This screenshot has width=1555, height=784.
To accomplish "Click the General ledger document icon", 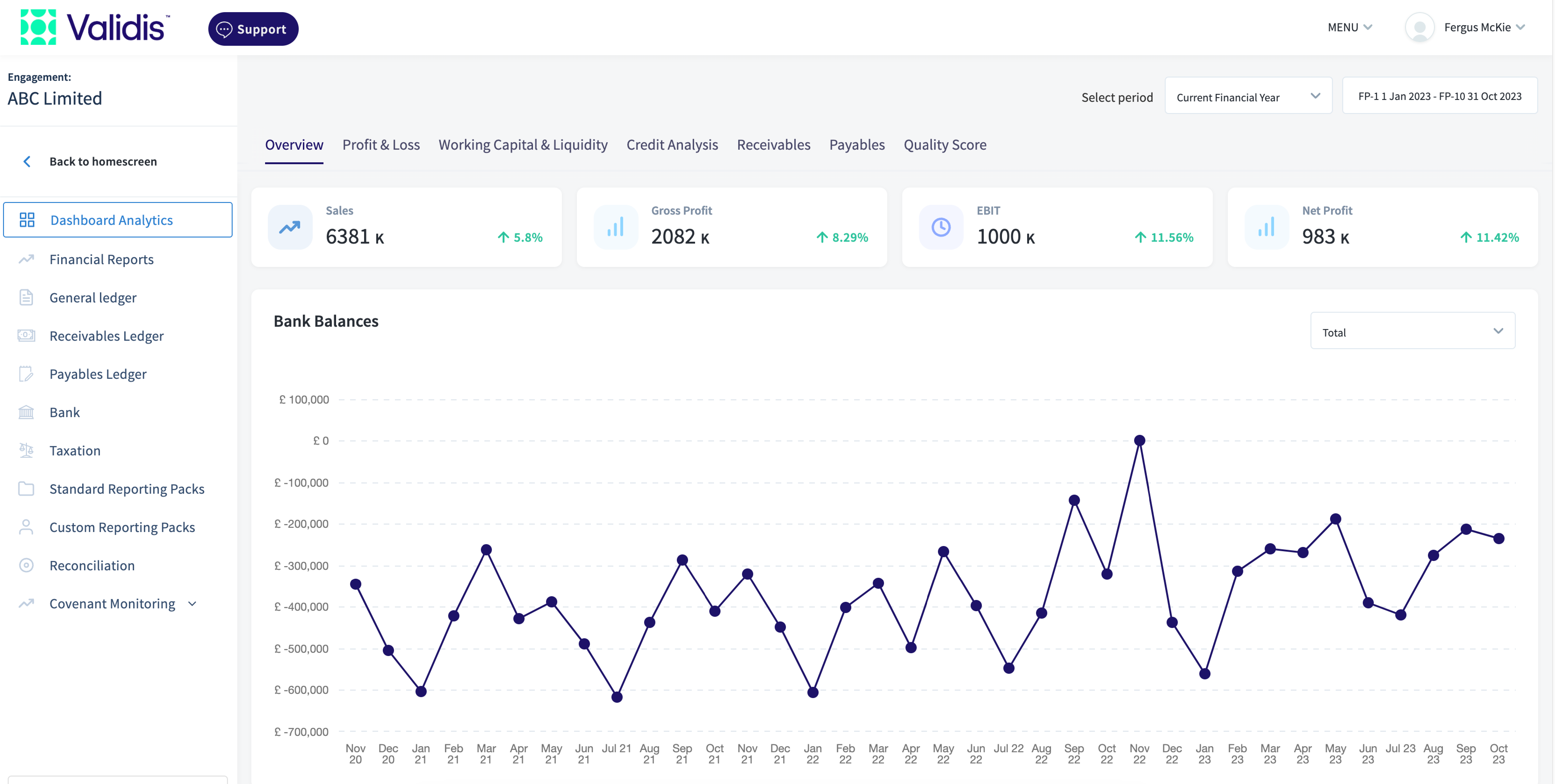I will [x=27, y=297].
